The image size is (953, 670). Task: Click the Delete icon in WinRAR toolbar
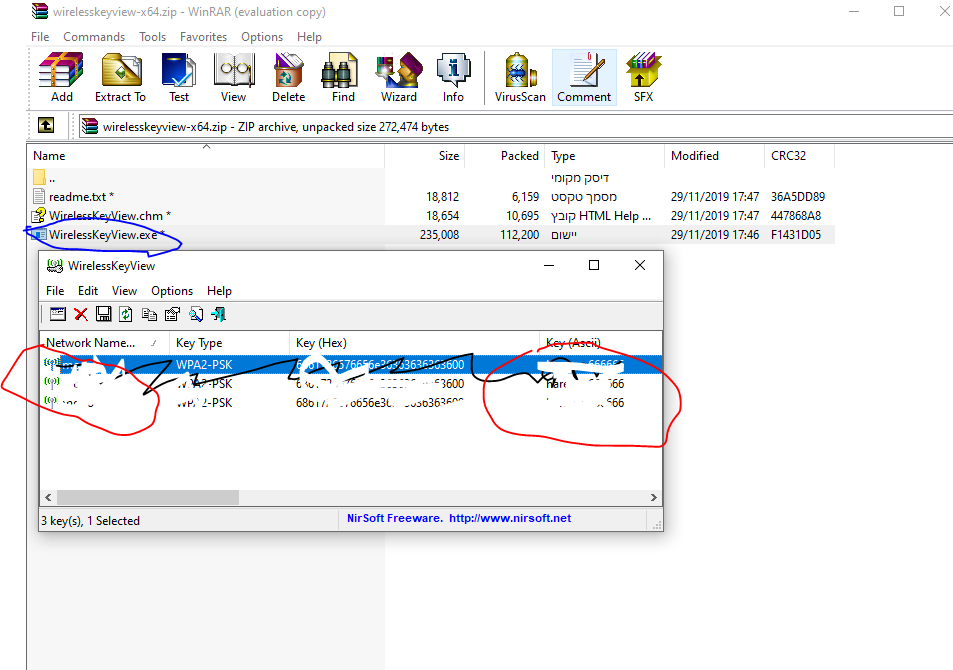point(288,78)
